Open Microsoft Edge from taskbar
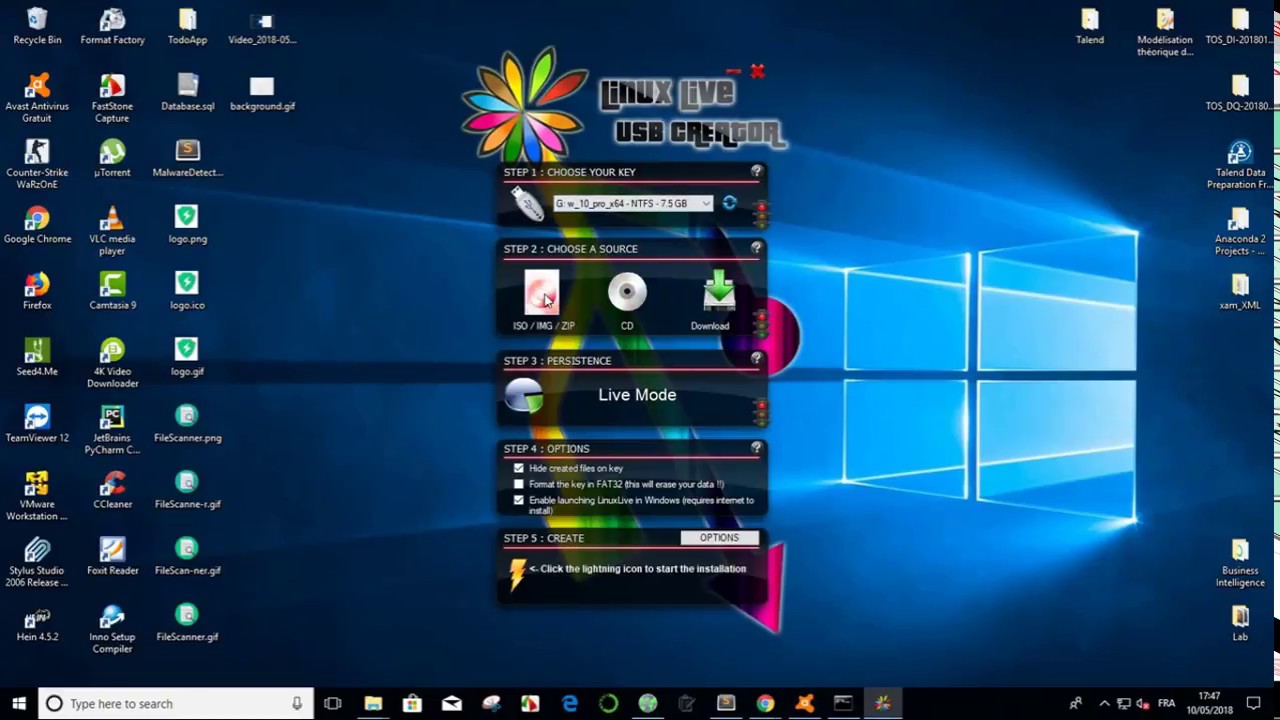 point(569,703)
